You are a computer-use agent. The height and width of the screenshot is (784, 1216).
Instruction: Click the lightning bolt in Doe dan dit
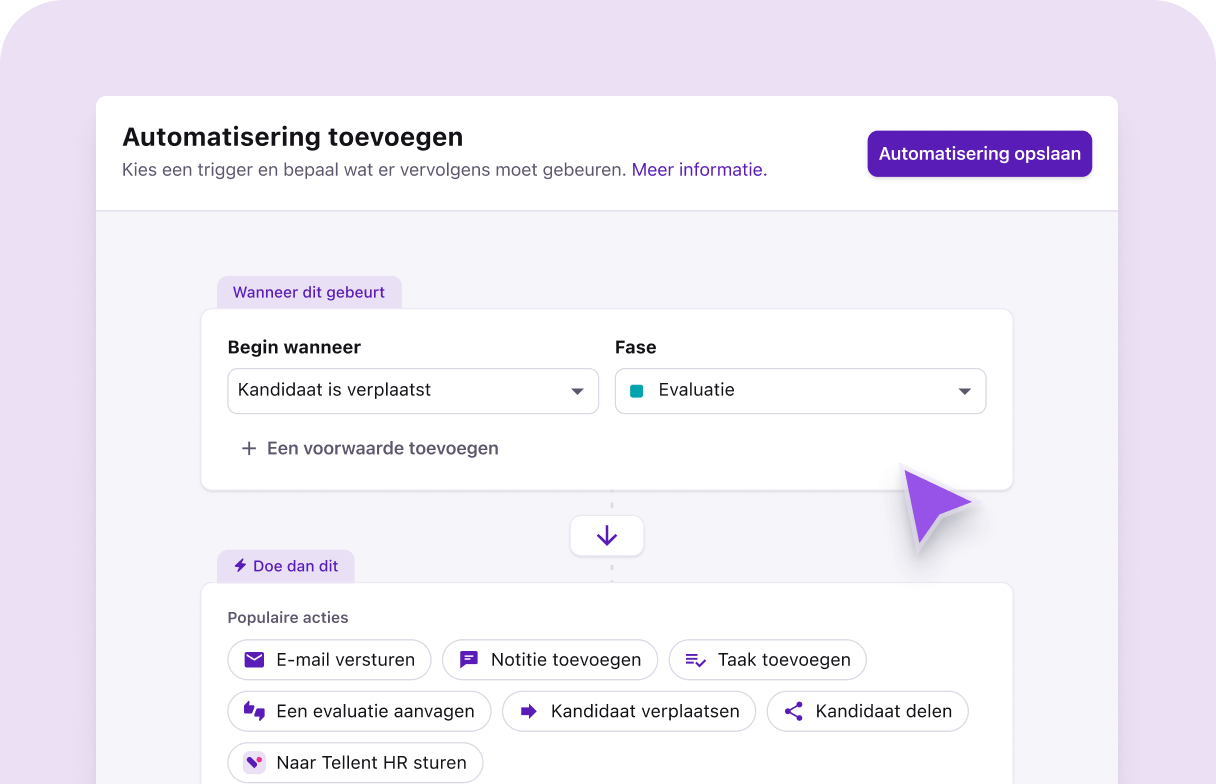coord(239,565)
